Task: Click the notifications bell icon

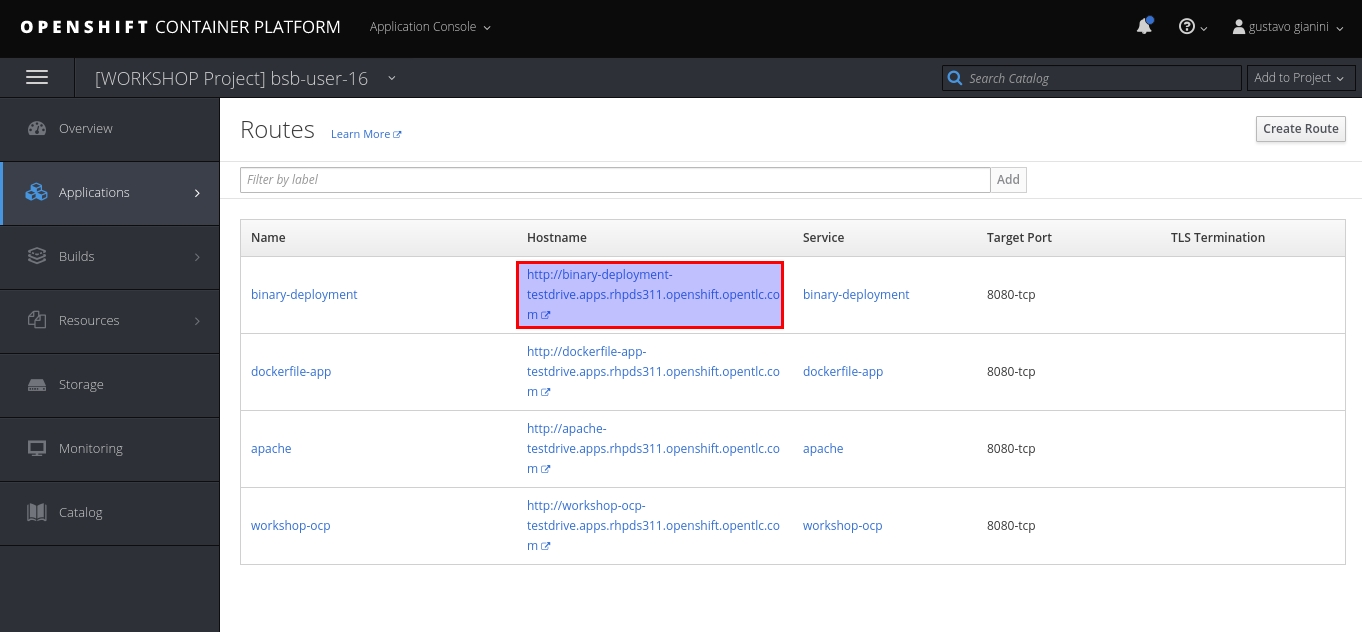Action: [1144, 27]
